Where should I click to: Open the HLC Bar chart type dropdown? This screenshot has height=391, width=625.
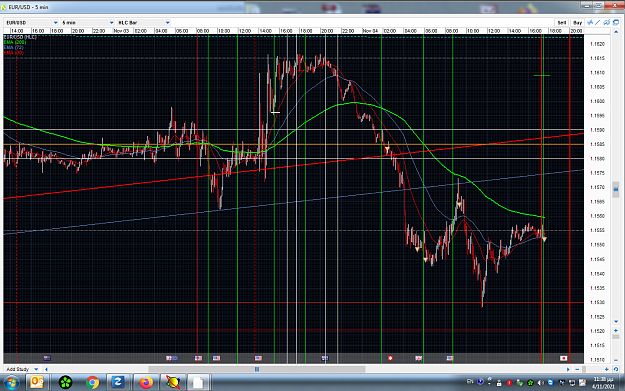143,23
